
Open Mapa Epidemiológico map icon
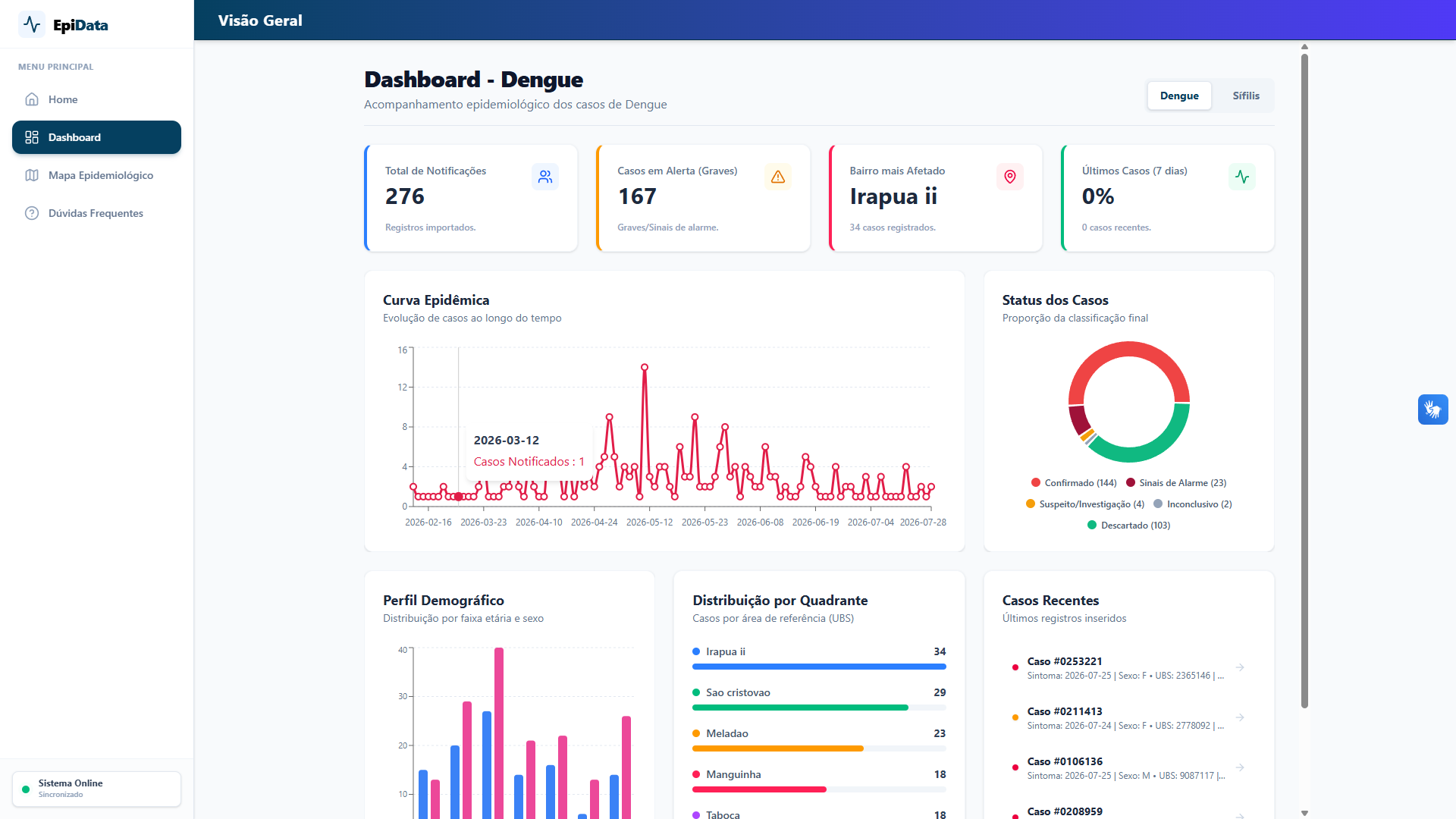32,175
